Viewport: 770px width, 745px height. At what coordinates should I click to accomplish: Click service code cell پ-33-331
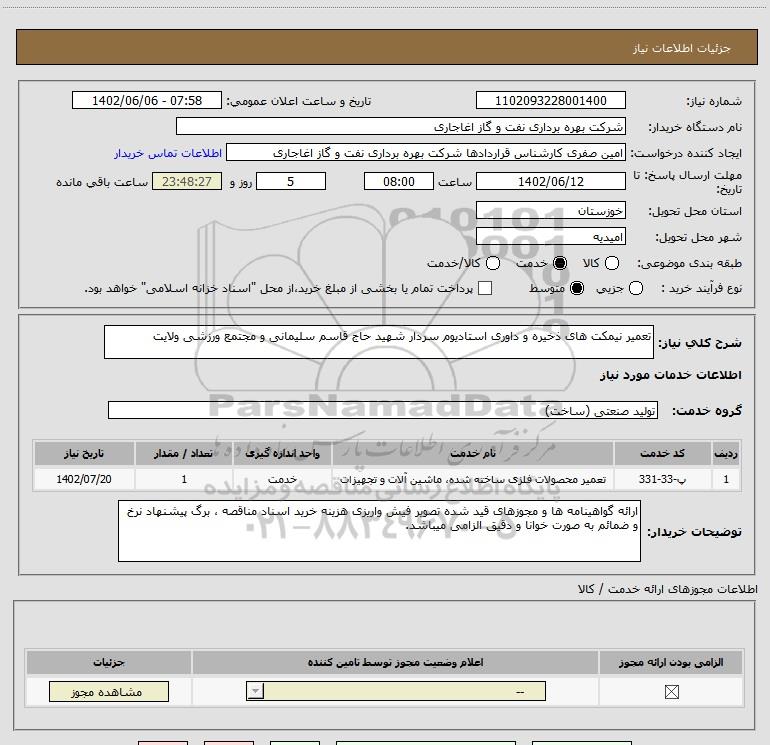tap(662, 479)
